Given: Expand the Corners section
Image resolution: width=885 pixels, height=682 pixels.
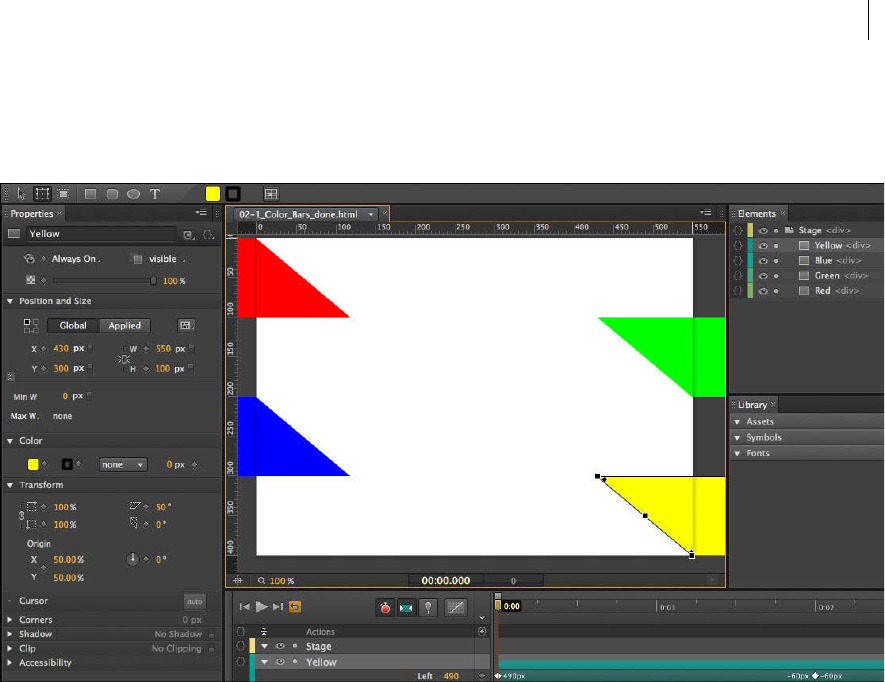Looking at the screenshot, I should point(10,619).
